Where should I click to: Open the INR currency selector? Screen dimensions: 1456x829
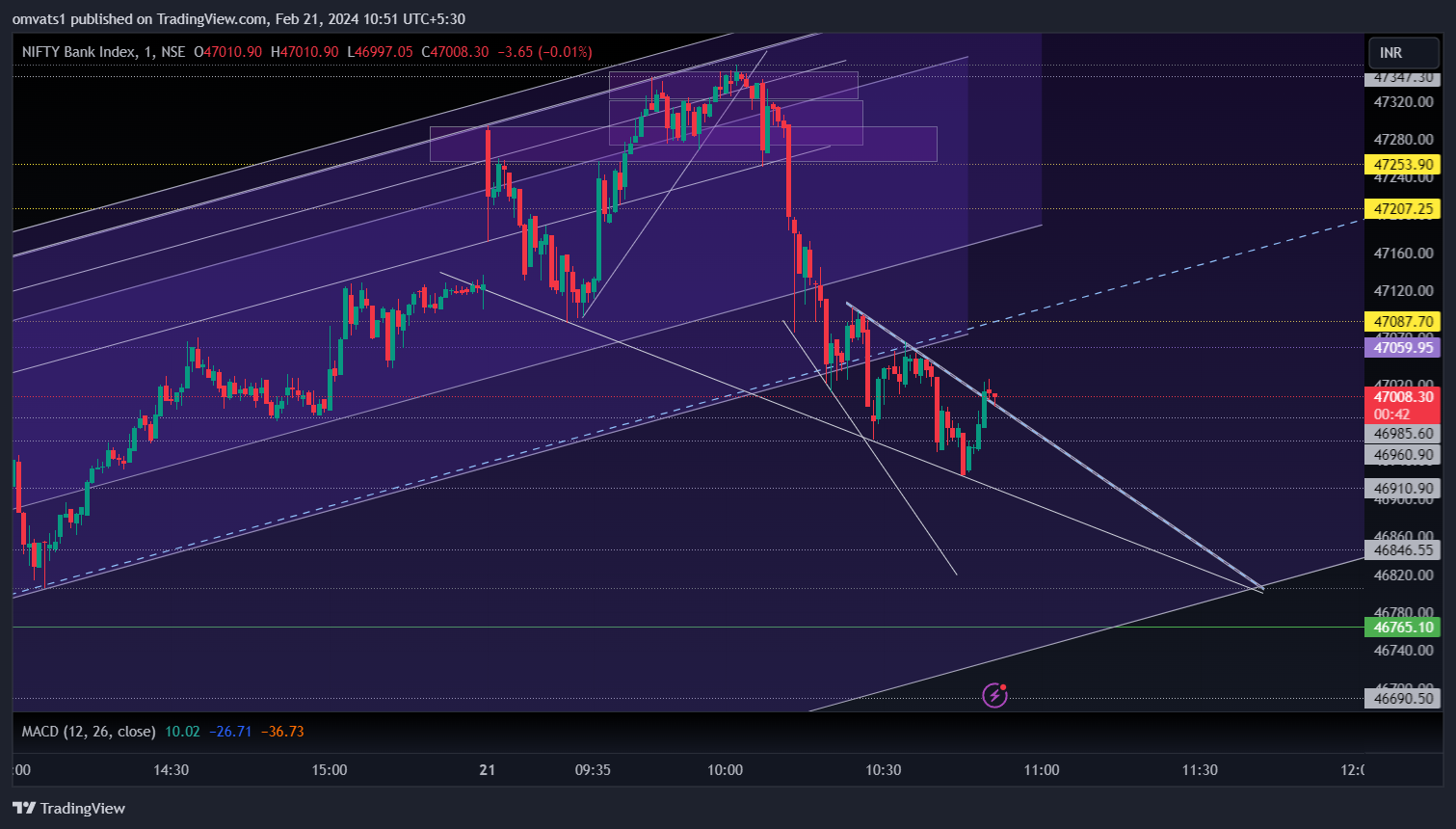pos(1403,53)
